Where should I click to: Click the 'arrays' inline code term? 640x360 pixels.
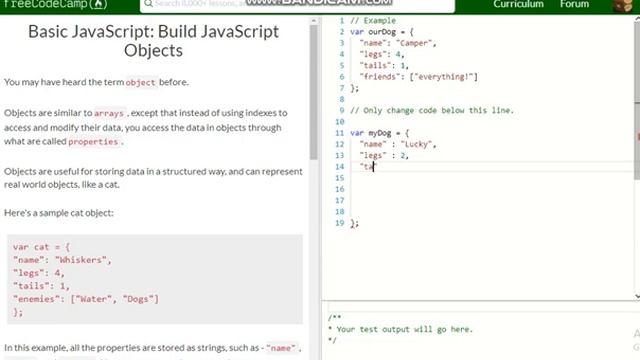[109, 113]
